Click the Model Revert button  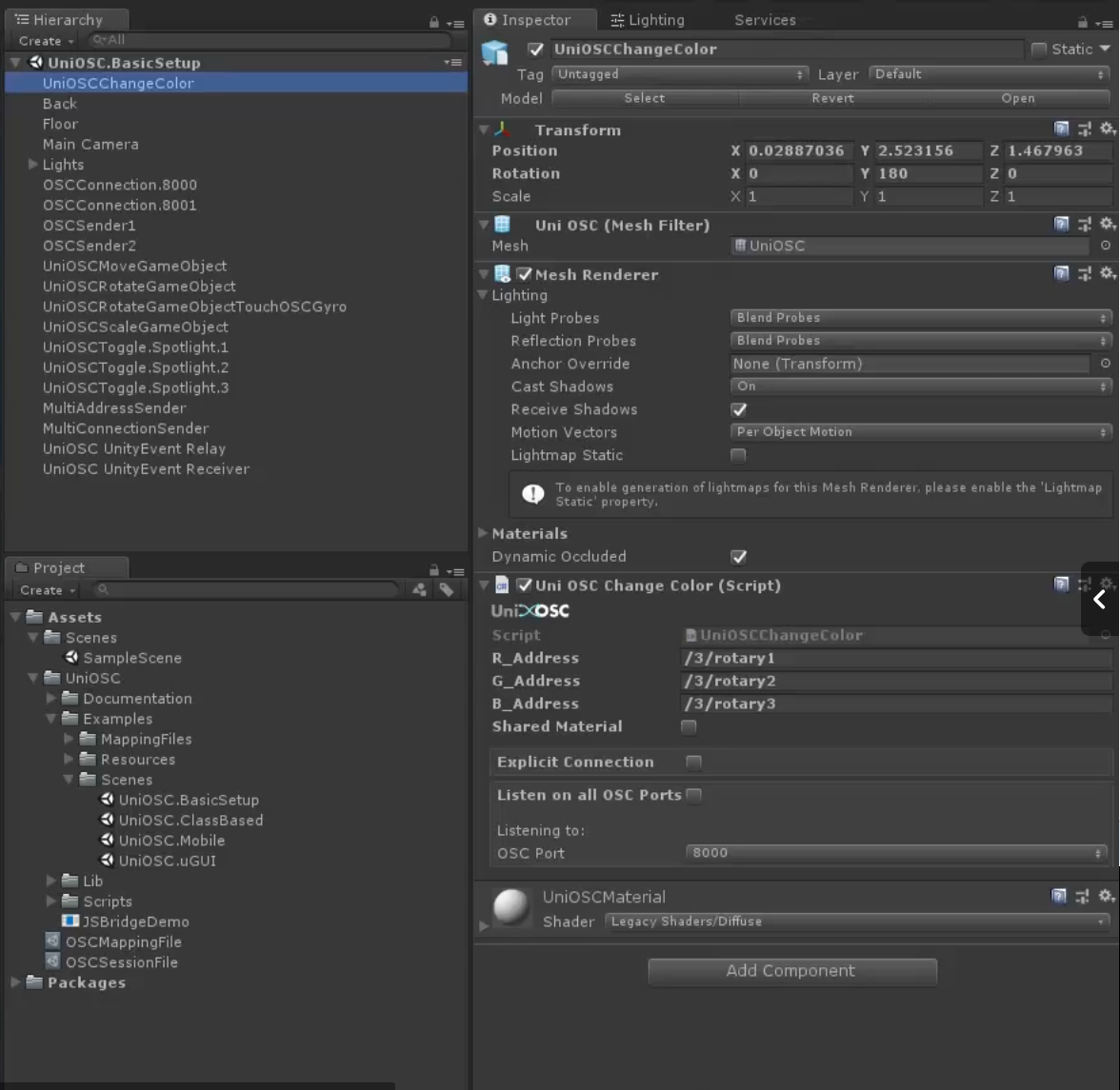tap(832, 98)
